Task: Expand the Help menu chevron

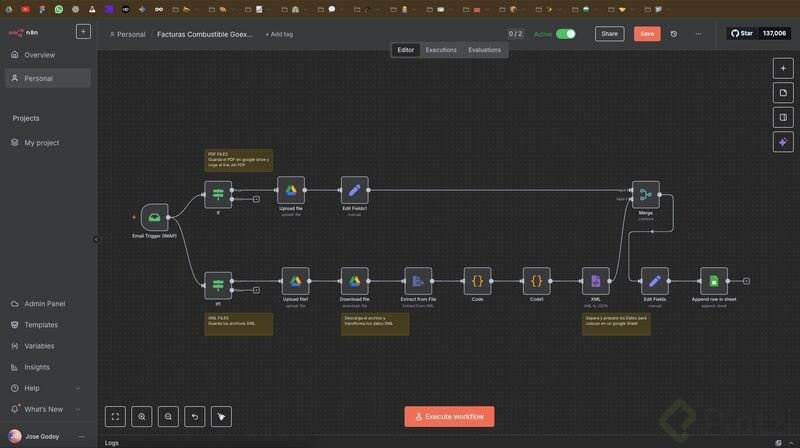Action: coord(78,388)
